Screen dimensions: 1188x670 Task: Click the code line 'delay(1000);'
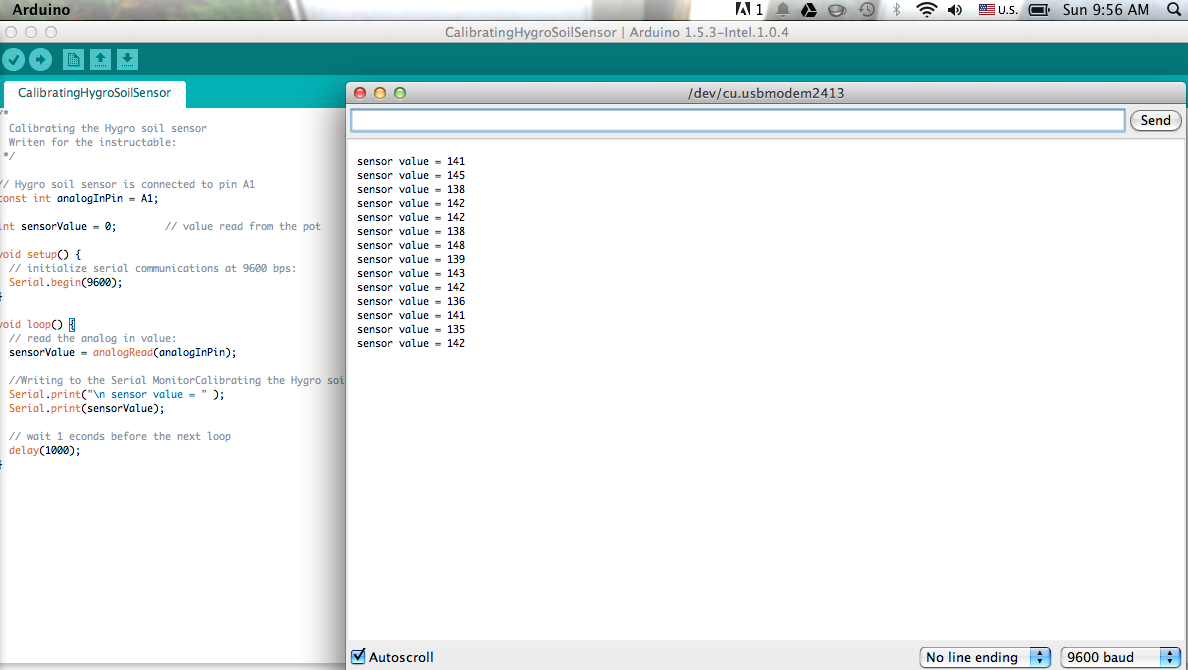coord(44,451)
